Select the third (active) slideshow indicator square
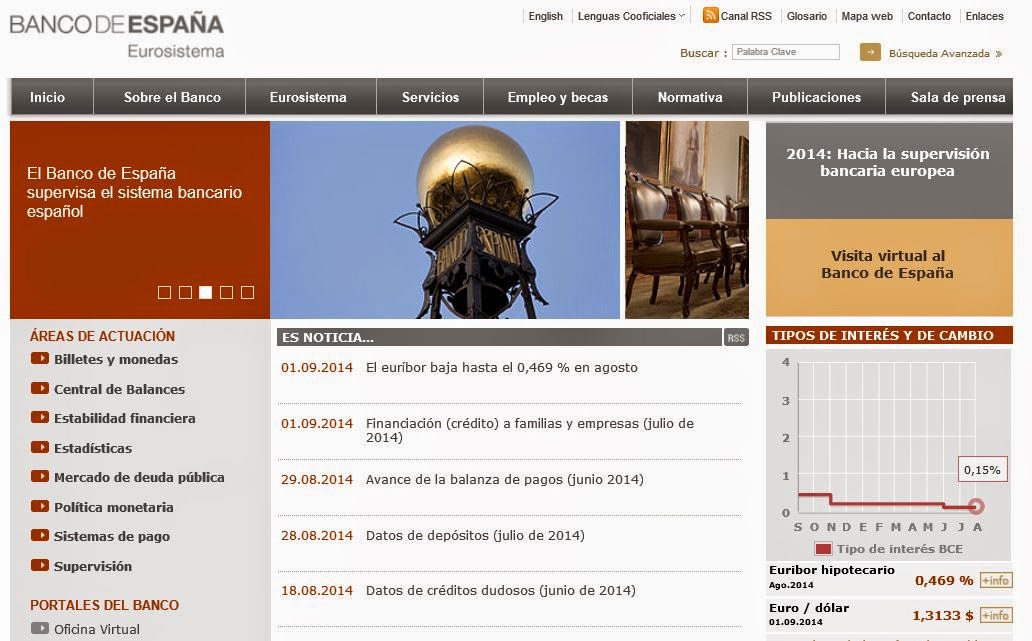This screenshot has width=1032, height=641. click(x=206, y=292)
